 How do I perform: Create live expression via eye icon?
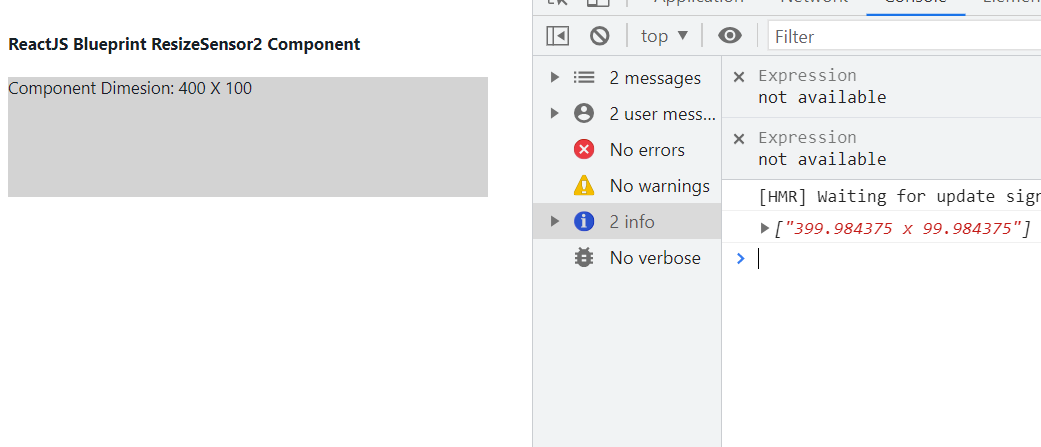pyautogui.click(x=730, y=36)
